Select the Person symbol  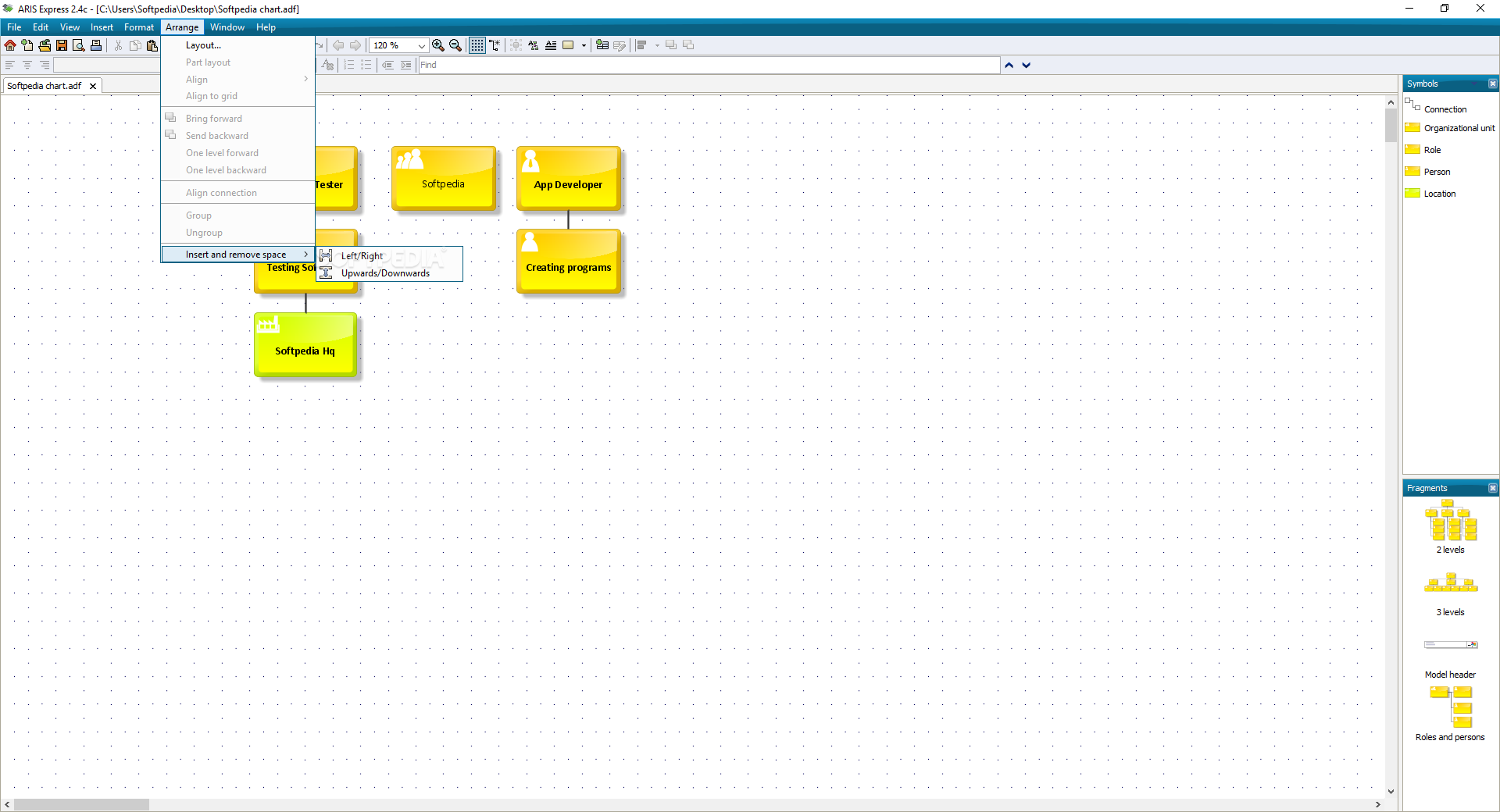click(x=1427, y=172)
